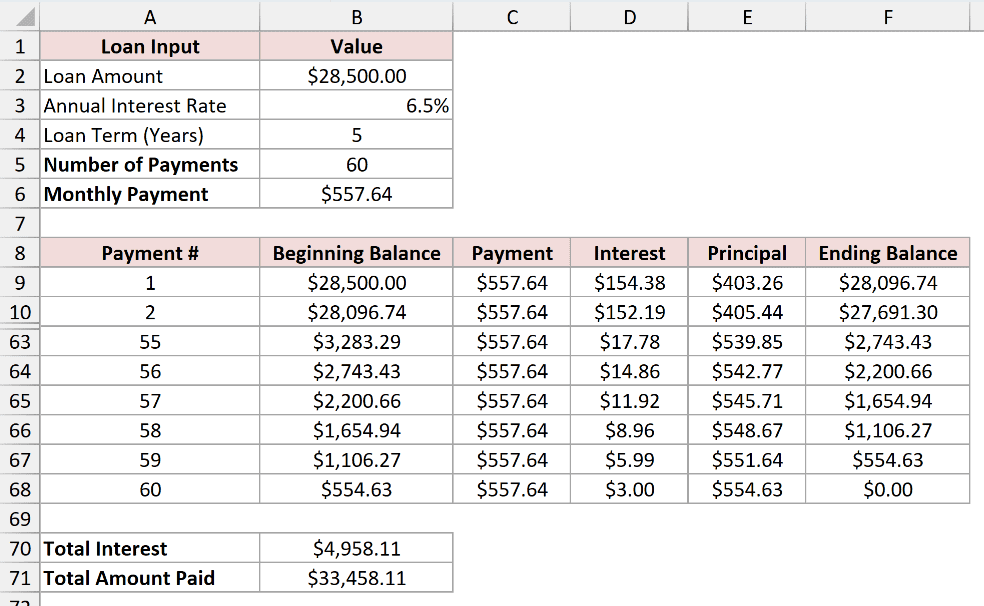Select column D header
Viewport: 984px width, 606px height.
pos(629,17)
